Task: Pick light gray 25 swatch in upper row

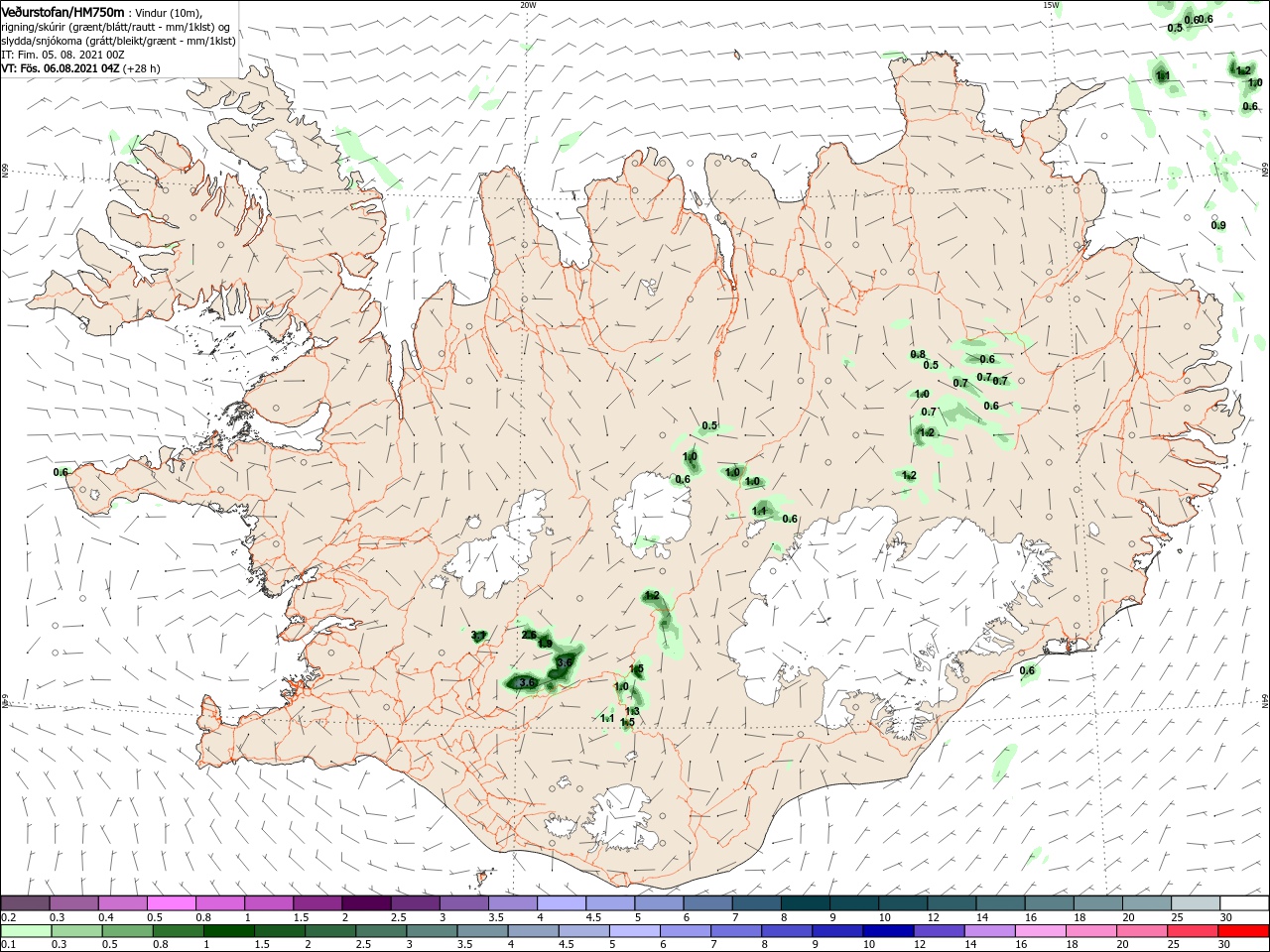Action: click(1195, 903)
